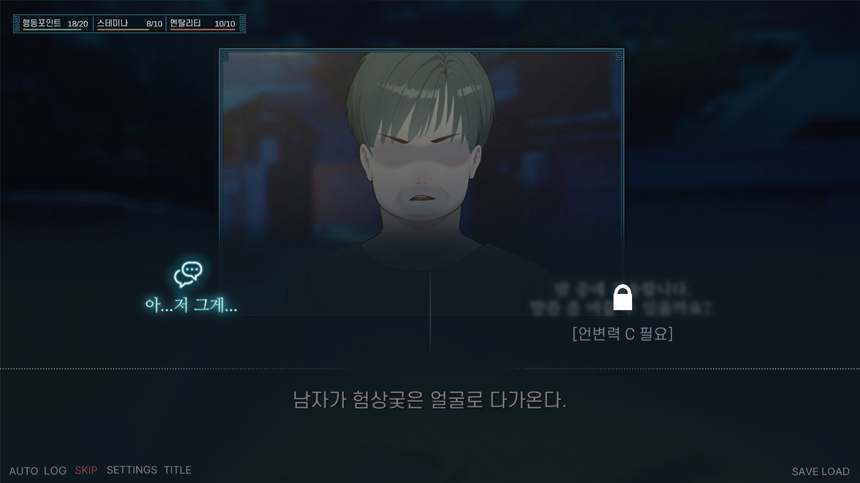Click the 스테미나 8/10 stat gauge
The height and width of the screenshot is (483, 860).
pos(129,24)
